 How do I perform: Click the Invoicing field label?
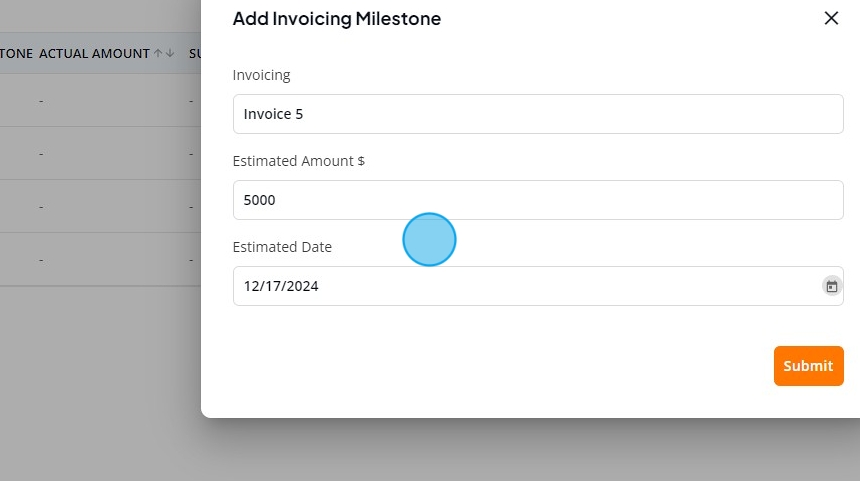click(x=261, y=75)
